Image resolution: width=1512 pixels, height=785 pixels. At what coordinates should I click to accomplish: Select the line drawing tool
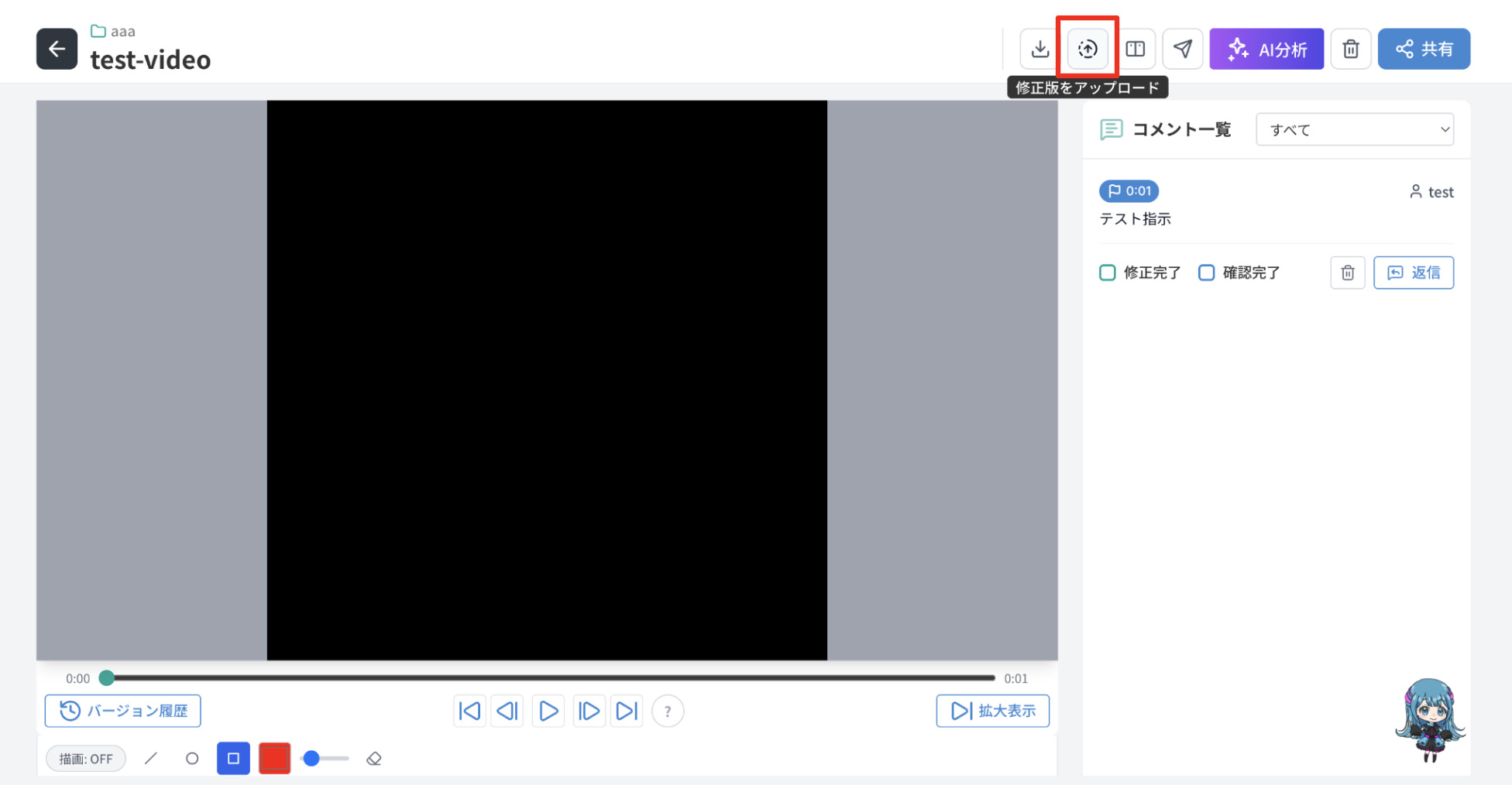151,759
